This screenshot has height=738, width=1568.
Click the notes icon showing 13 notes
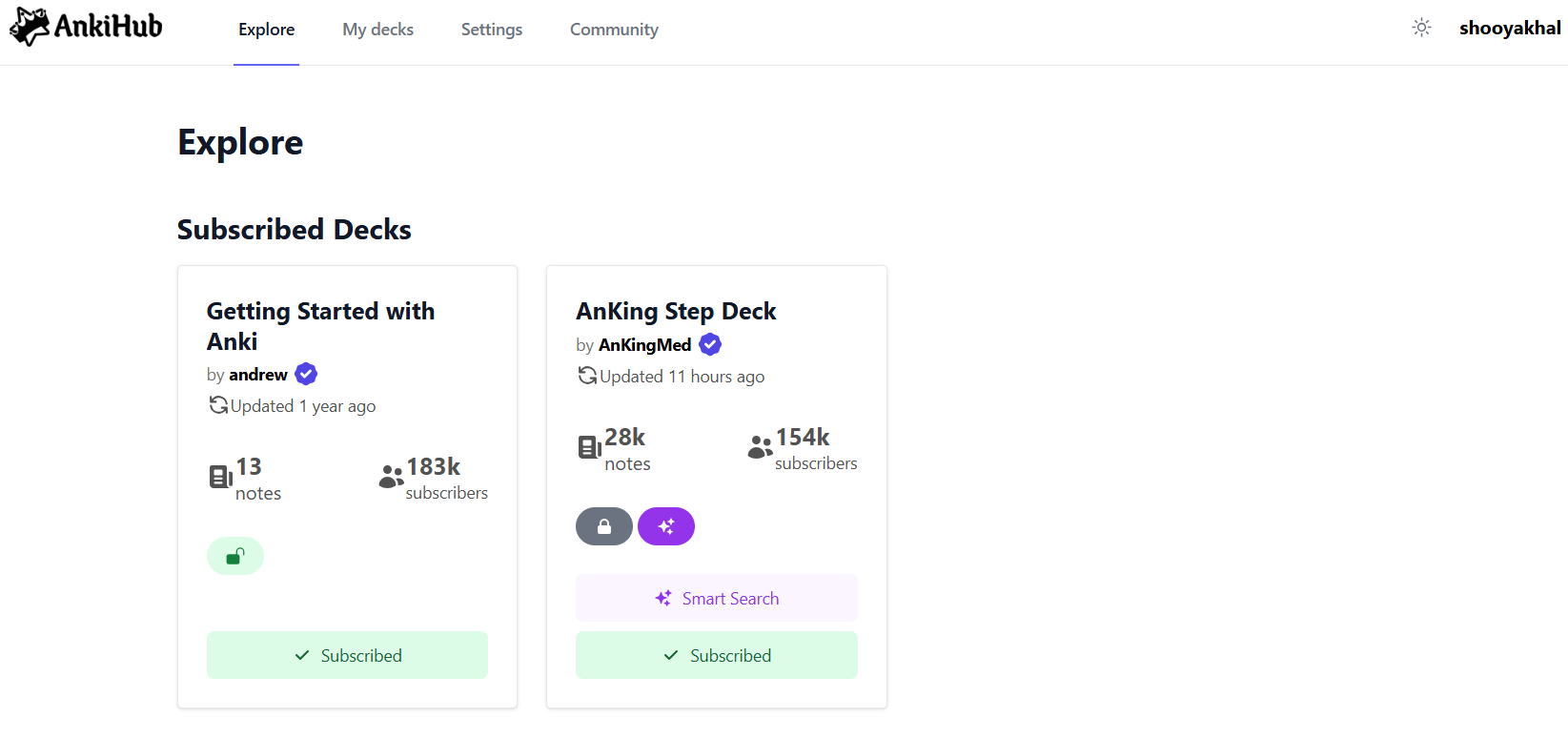tap(220, 476)
